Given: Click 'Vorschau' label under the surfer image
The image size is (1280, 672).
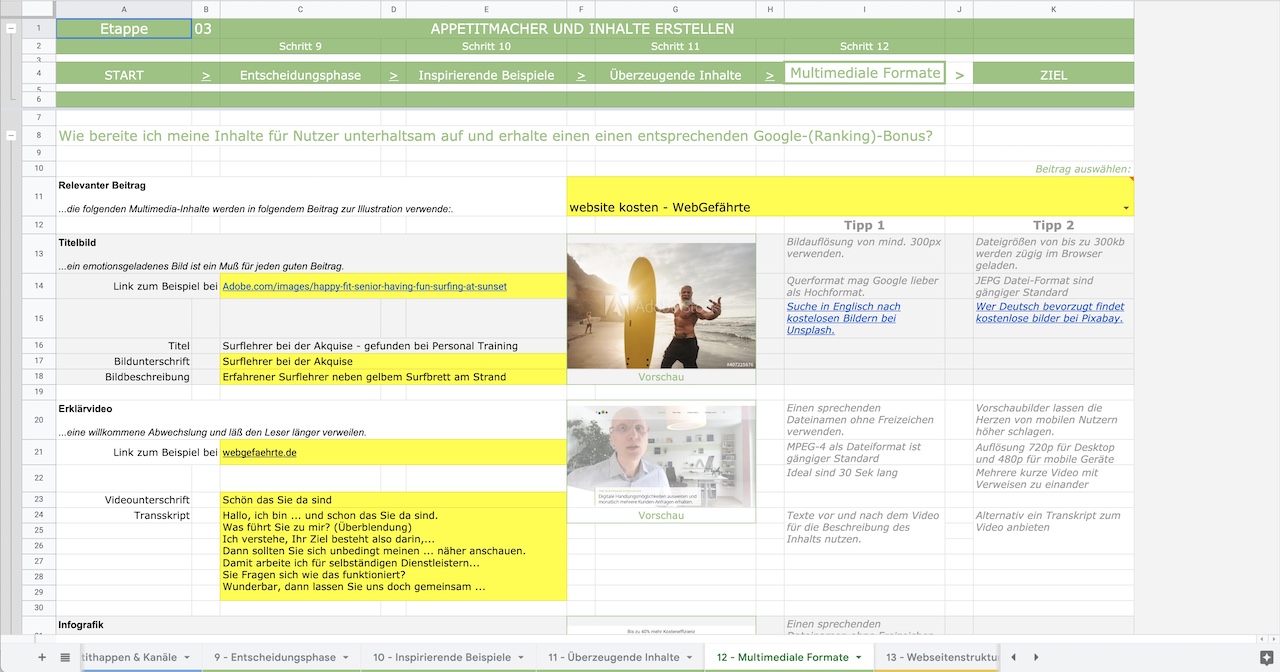Looking at the screenshot, I should 661,377.
